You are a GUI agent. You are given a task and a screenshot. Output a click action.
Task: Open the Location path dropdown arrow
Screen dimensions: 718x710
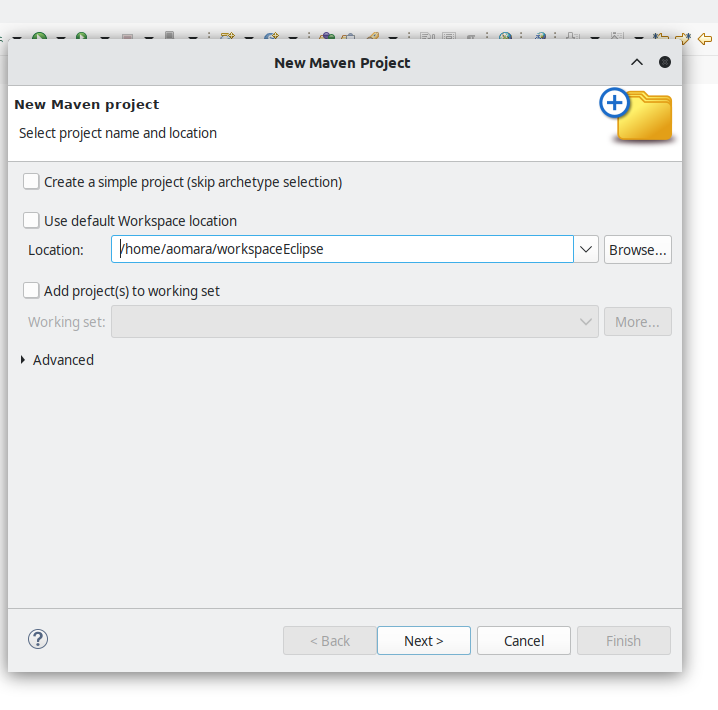click(x=587, y=250)
